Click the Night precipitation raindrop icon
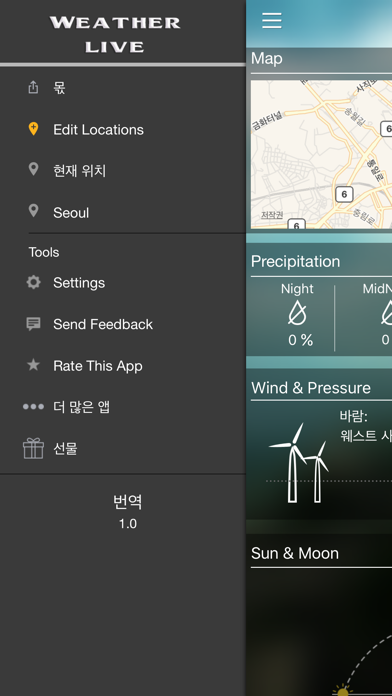 pyautogui.click(x=297, y=314)
